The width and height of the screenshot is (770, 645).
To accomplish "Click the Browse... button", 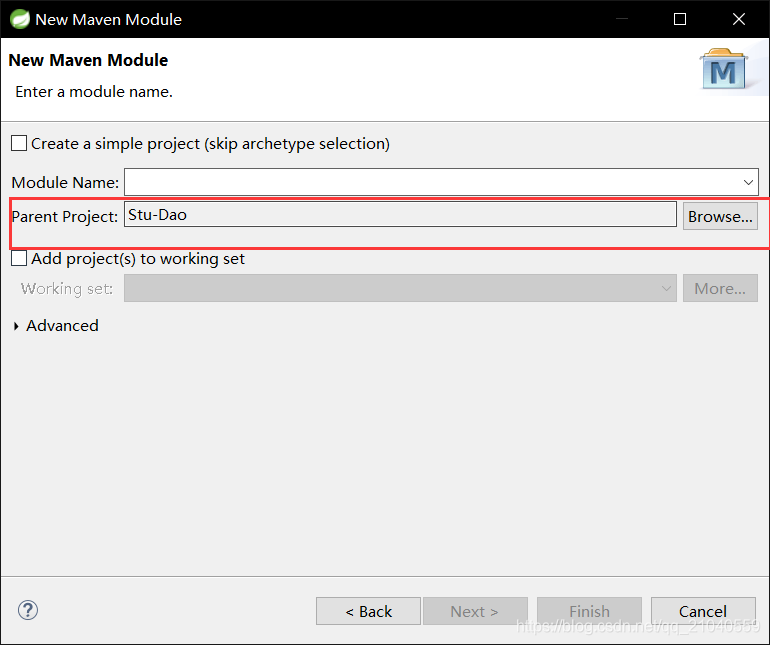I will tap(720, 216).
